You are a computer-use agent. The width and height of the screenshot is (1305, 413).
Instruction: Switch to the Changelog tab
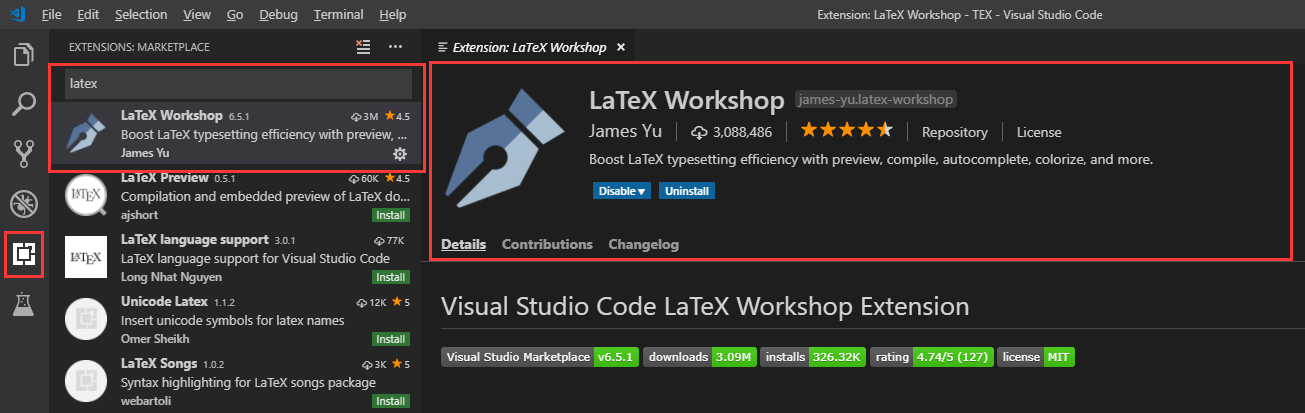643,244
